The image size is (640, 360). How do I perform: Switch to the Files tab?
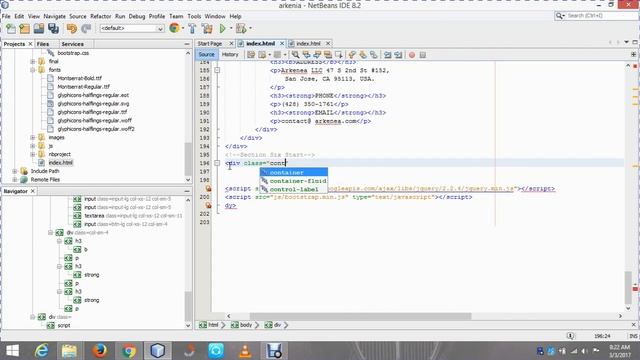(42, 44)
